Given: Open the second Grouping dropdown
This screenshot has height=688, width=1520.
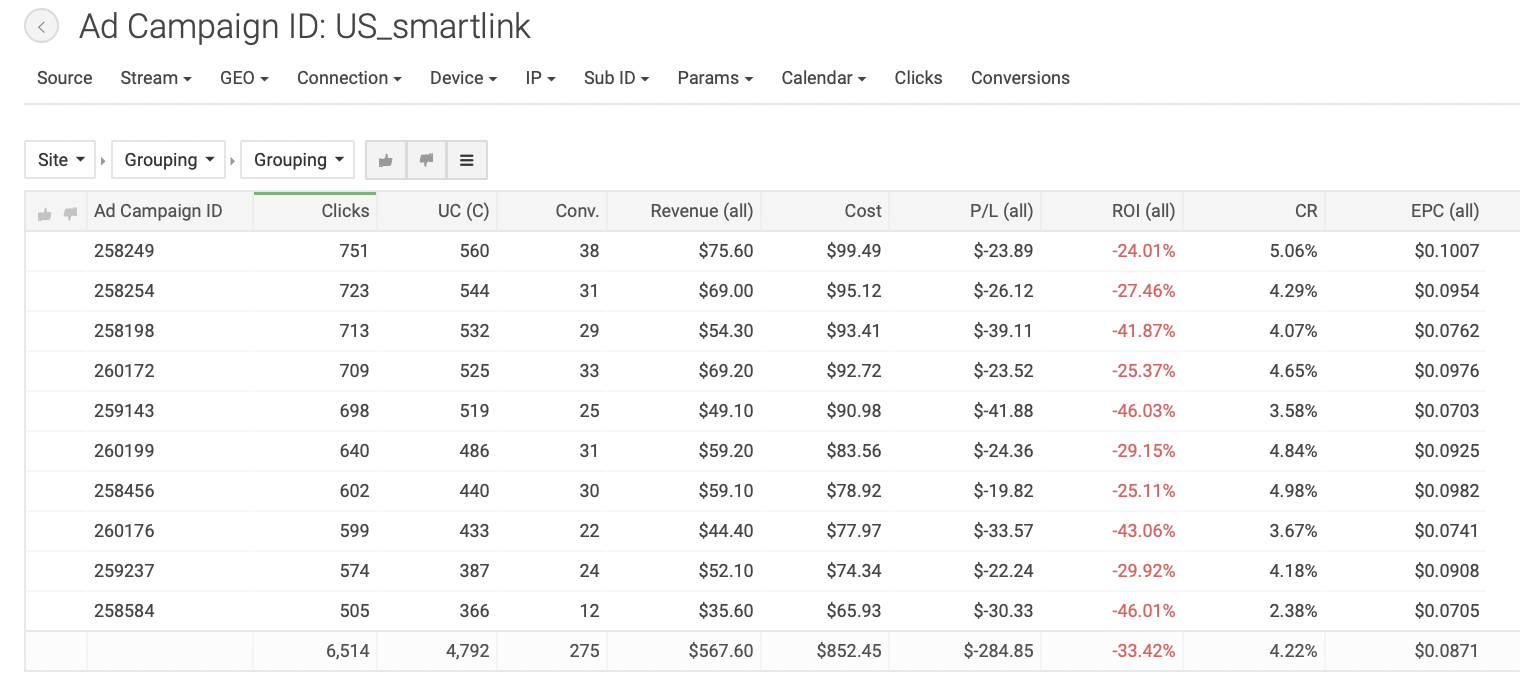Looking at the screenshot, I should coord(298,160).
